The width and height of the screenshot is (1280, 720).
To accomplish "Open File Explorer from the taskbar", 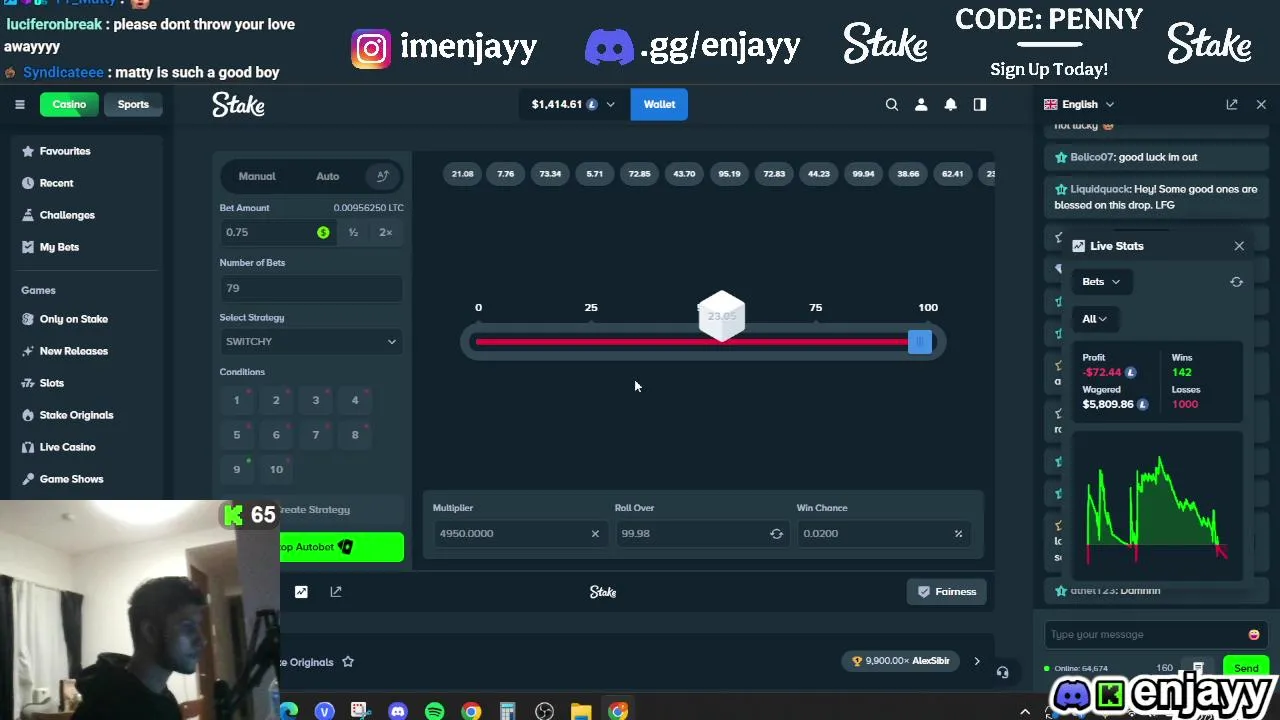I will coord(581,711).
